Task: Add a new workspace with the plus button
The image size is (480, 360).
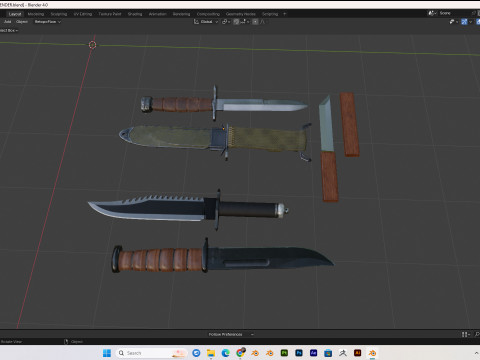Action: [x=284, y=14]
